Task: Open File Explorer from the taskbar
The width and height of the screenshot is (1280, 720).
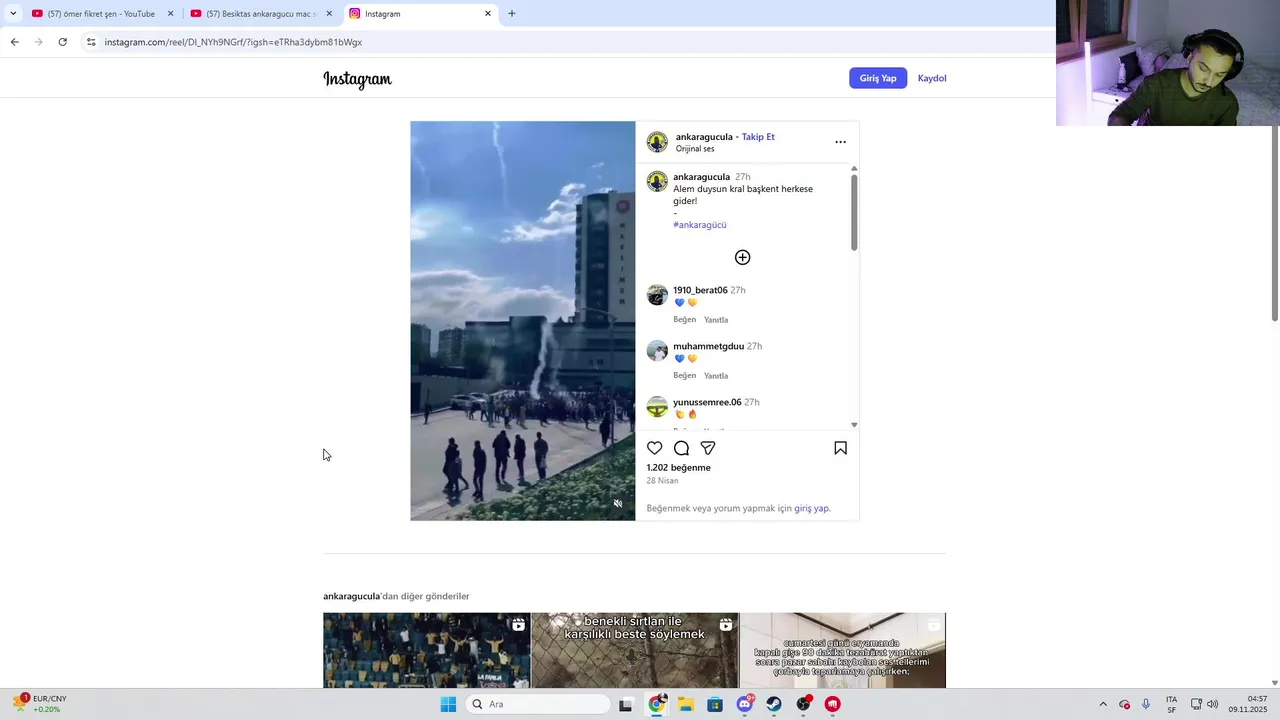Action: (685, 704)
